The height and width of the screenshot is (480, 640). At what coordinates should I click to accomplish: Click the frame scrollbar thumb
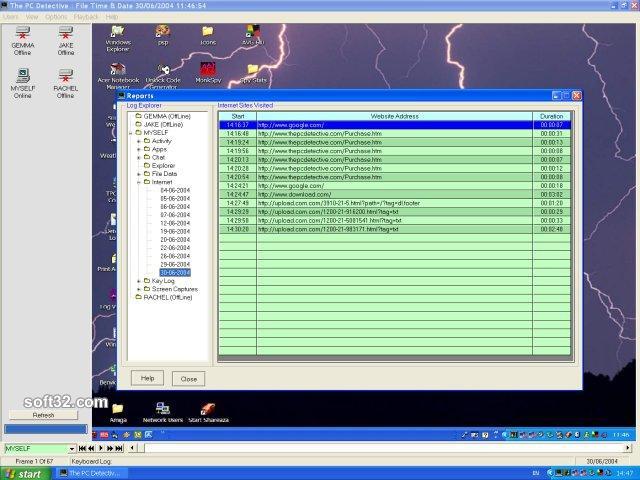(x=140, y=448)
